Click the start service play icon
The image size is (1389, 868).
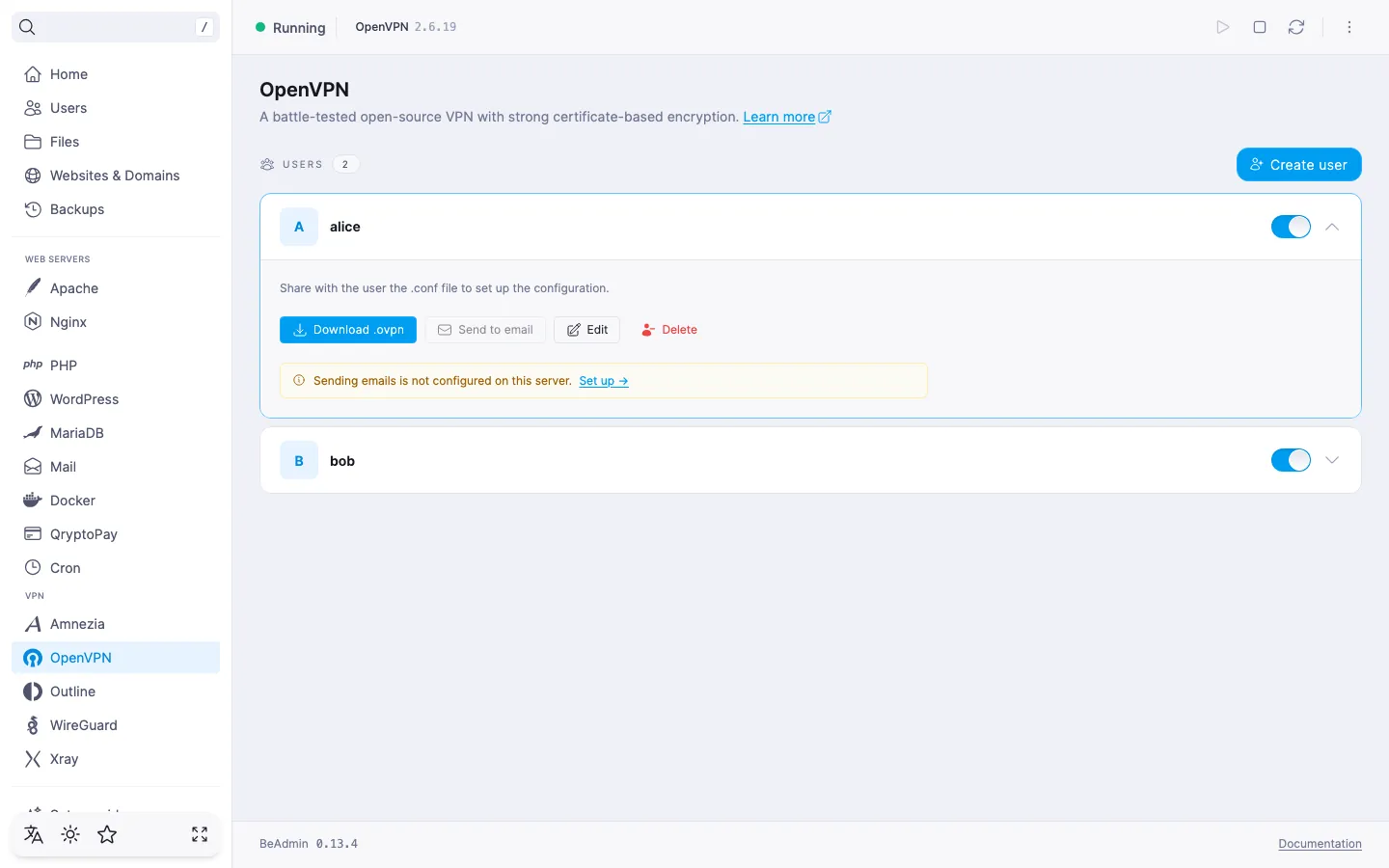1223,27
